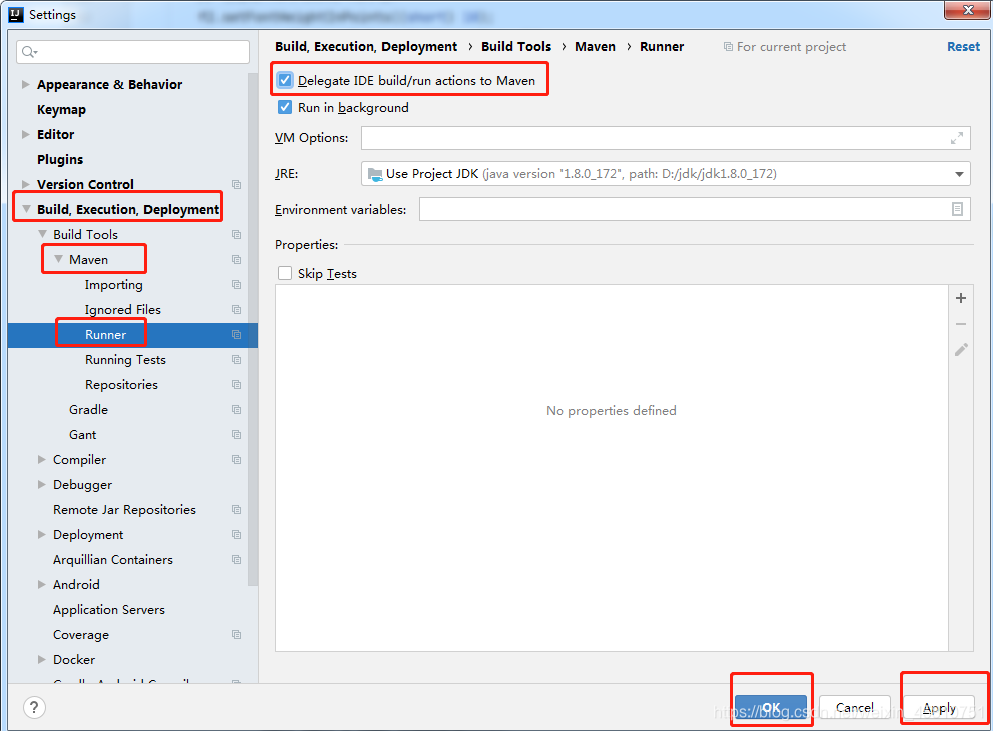This screenshot has height=731, width=993.
Task: Click the Cancel button
Action: click(x=854, y=708)
